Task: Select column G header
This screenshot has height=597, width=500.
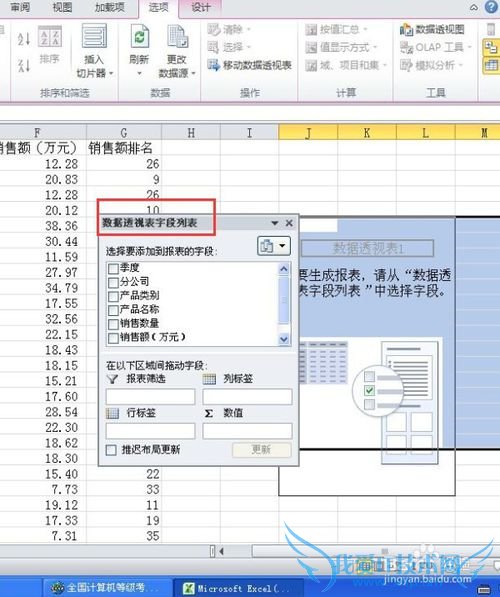Action: 124,132
